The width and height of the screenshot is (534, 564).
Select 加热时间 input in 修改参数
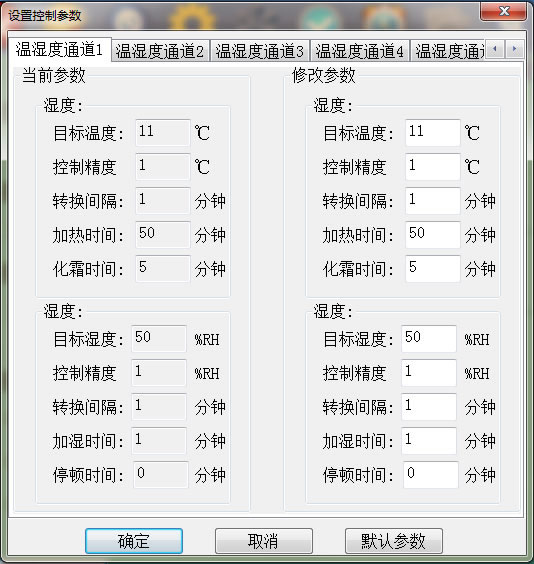coord(433,235)
